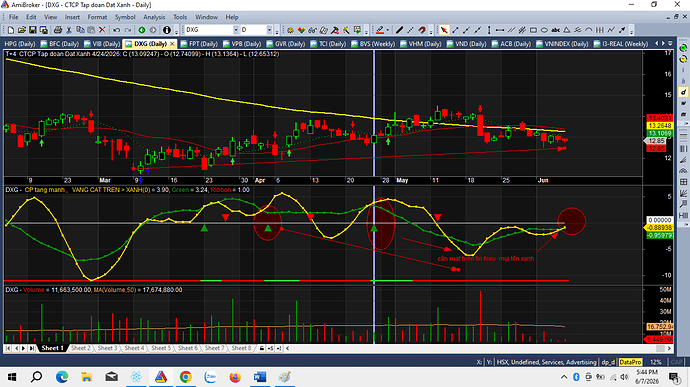The width and height of the screenshot is (690, 387).
Task: Select the thick black line style
Action: point(399,30)
